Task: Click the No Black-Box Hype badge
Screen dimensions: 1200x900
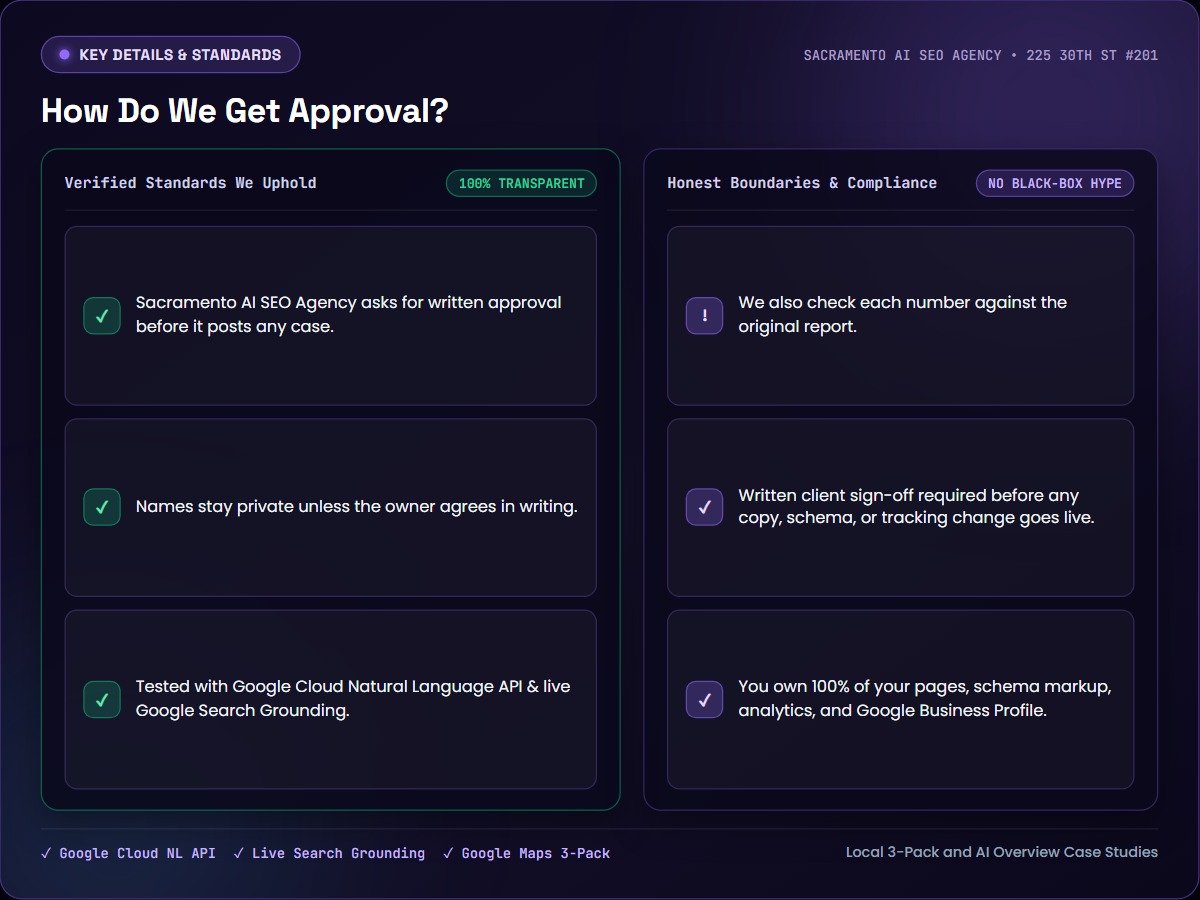Action: click(1055, 183)
